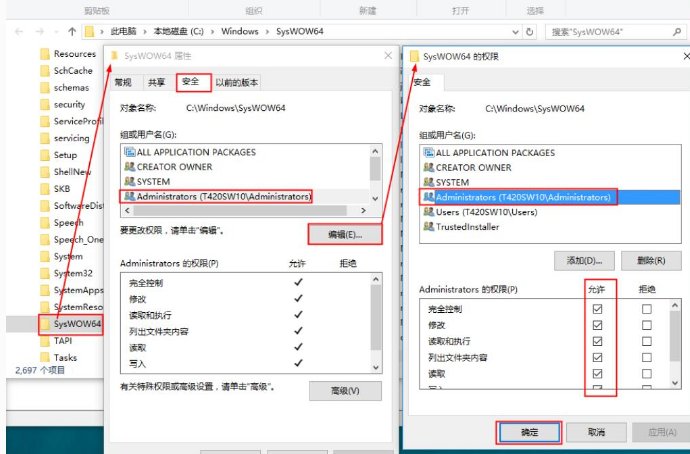Viewport: 690px width, 454px height.
Task: Go up one folder level arrow
Action: (x=72, y=32)
